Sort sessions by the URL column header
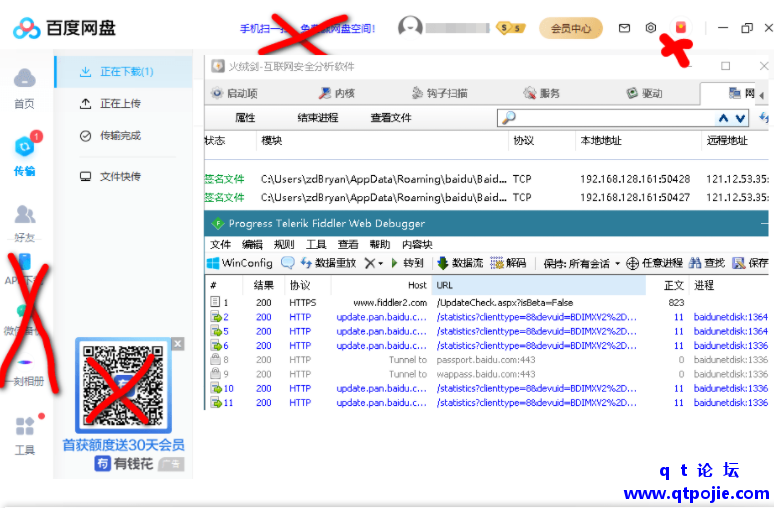The height and width of the screenshot is (508, 774). point(539,285)
